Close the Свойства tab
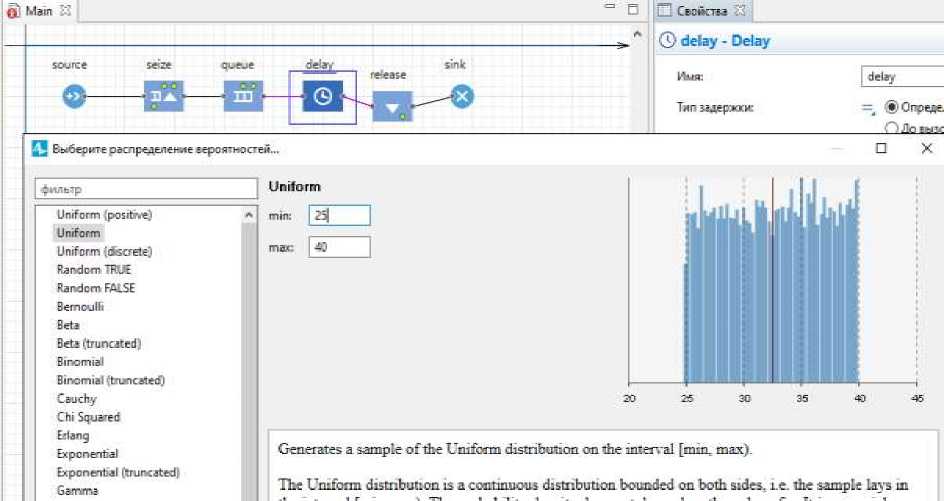The height and width of the screenshot is (501, 944). [x=740, y=10]
